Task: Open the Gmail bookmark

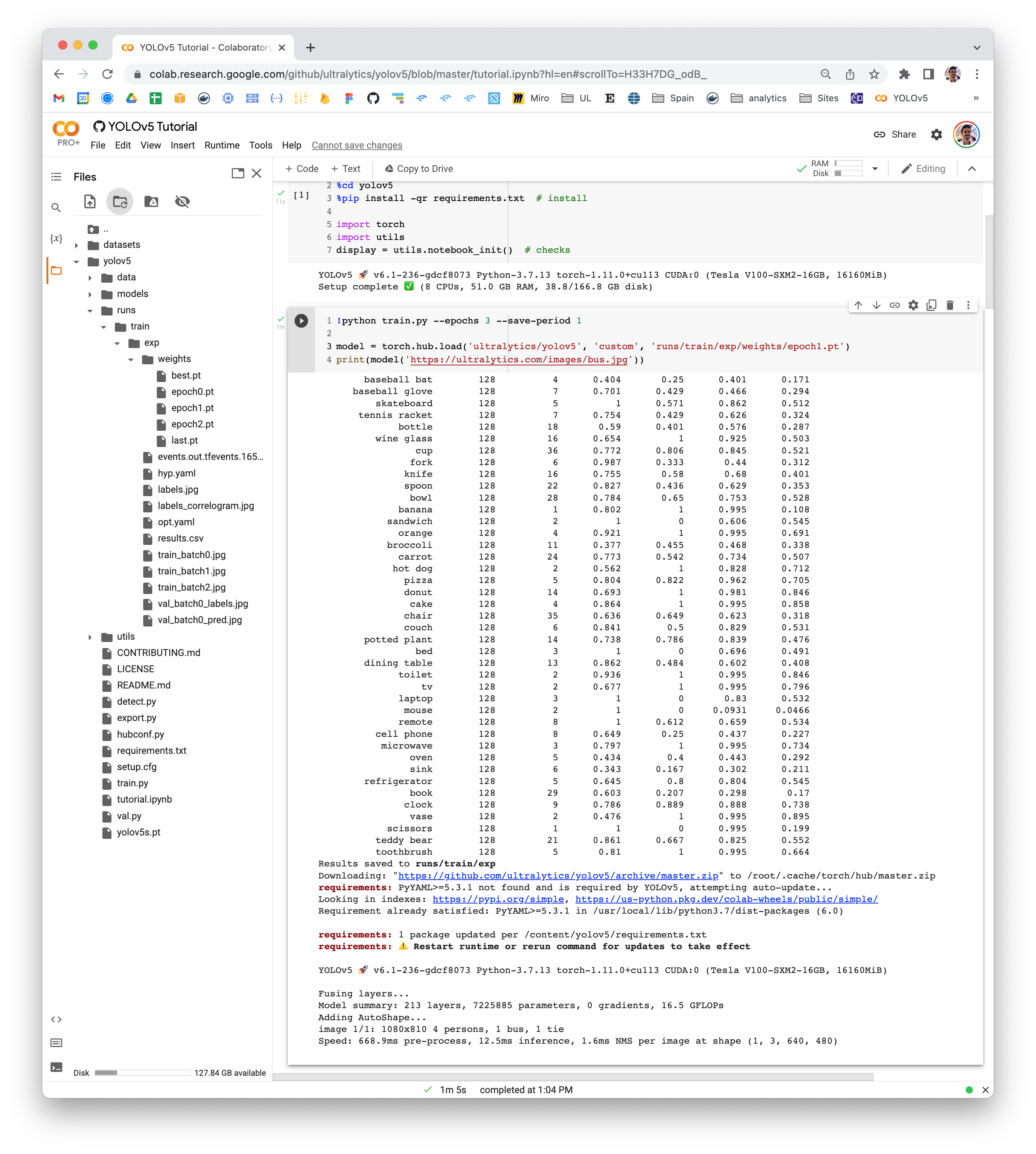Action: coord(59,99)
